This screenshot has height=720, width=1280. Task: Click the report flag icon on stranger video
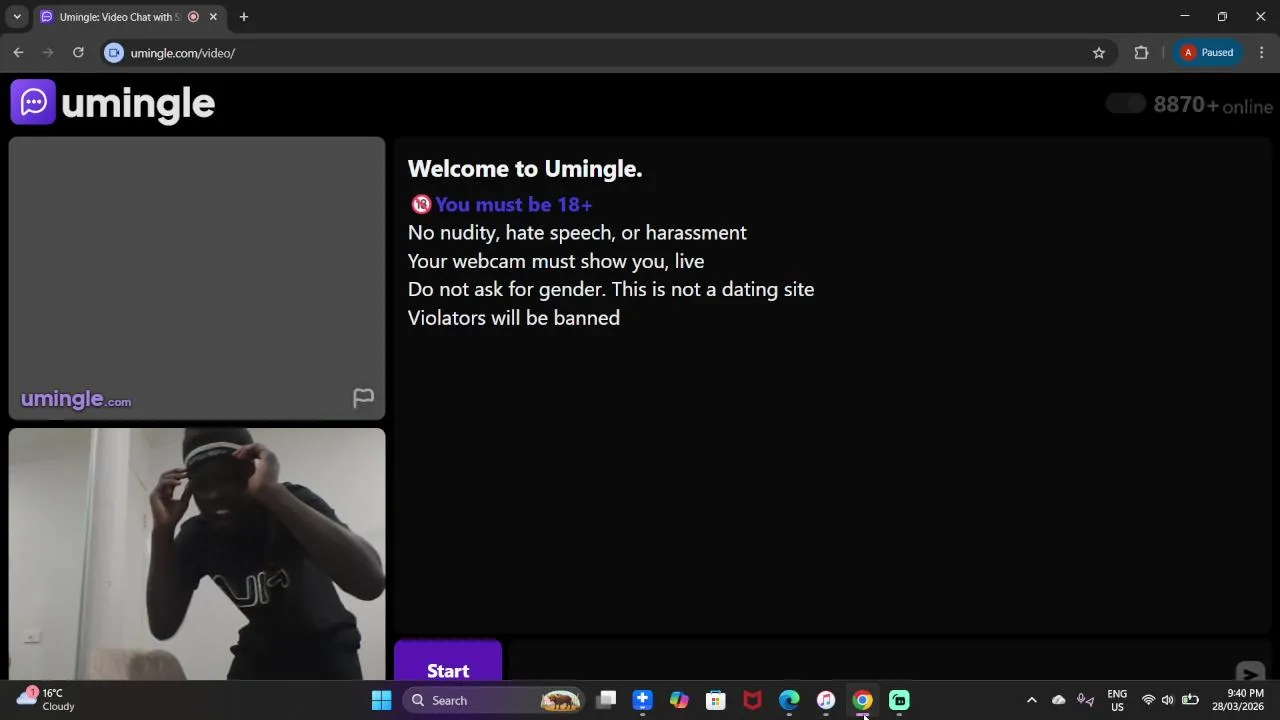click(363, 398)
